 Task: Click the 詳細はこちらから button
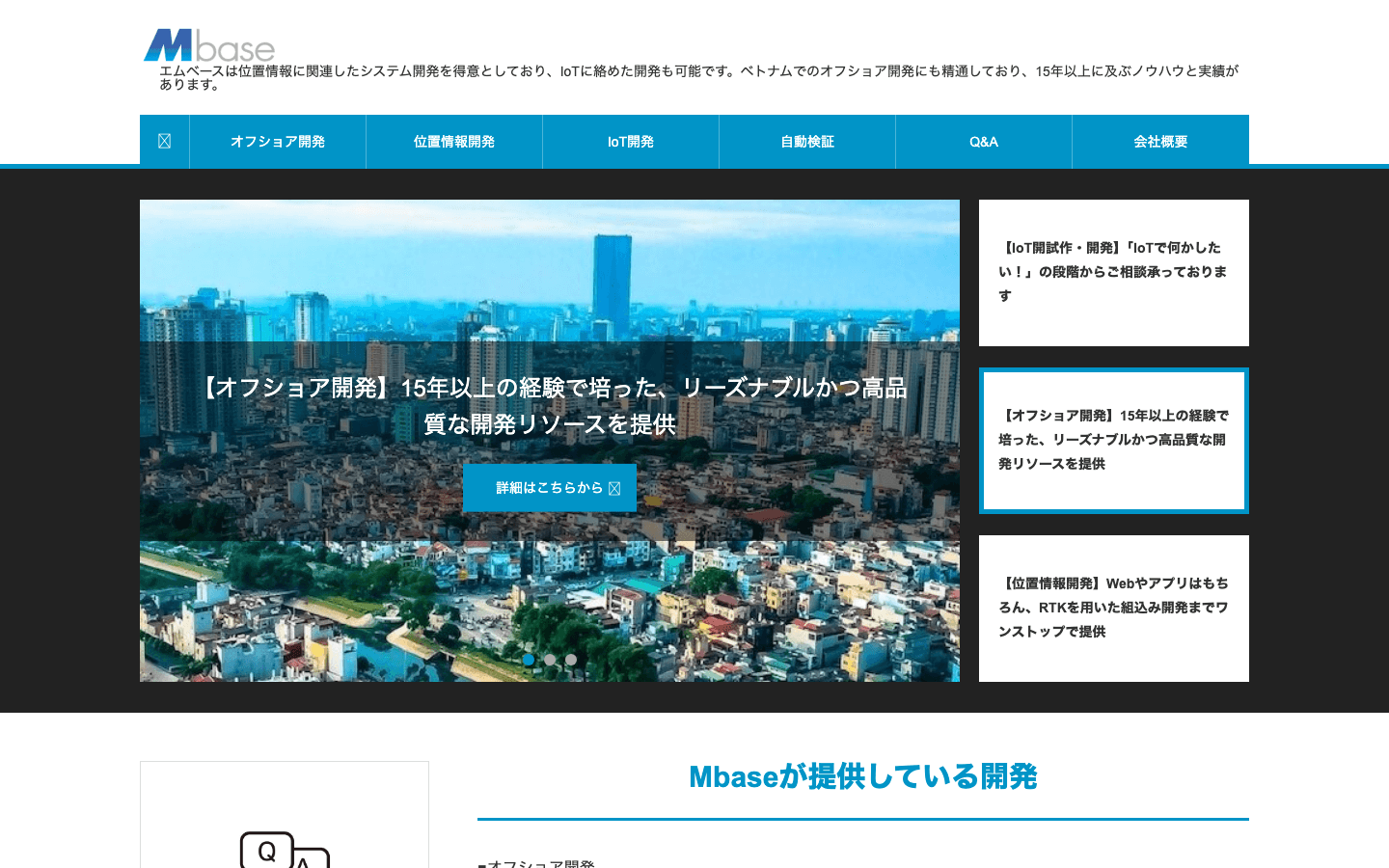550,488
